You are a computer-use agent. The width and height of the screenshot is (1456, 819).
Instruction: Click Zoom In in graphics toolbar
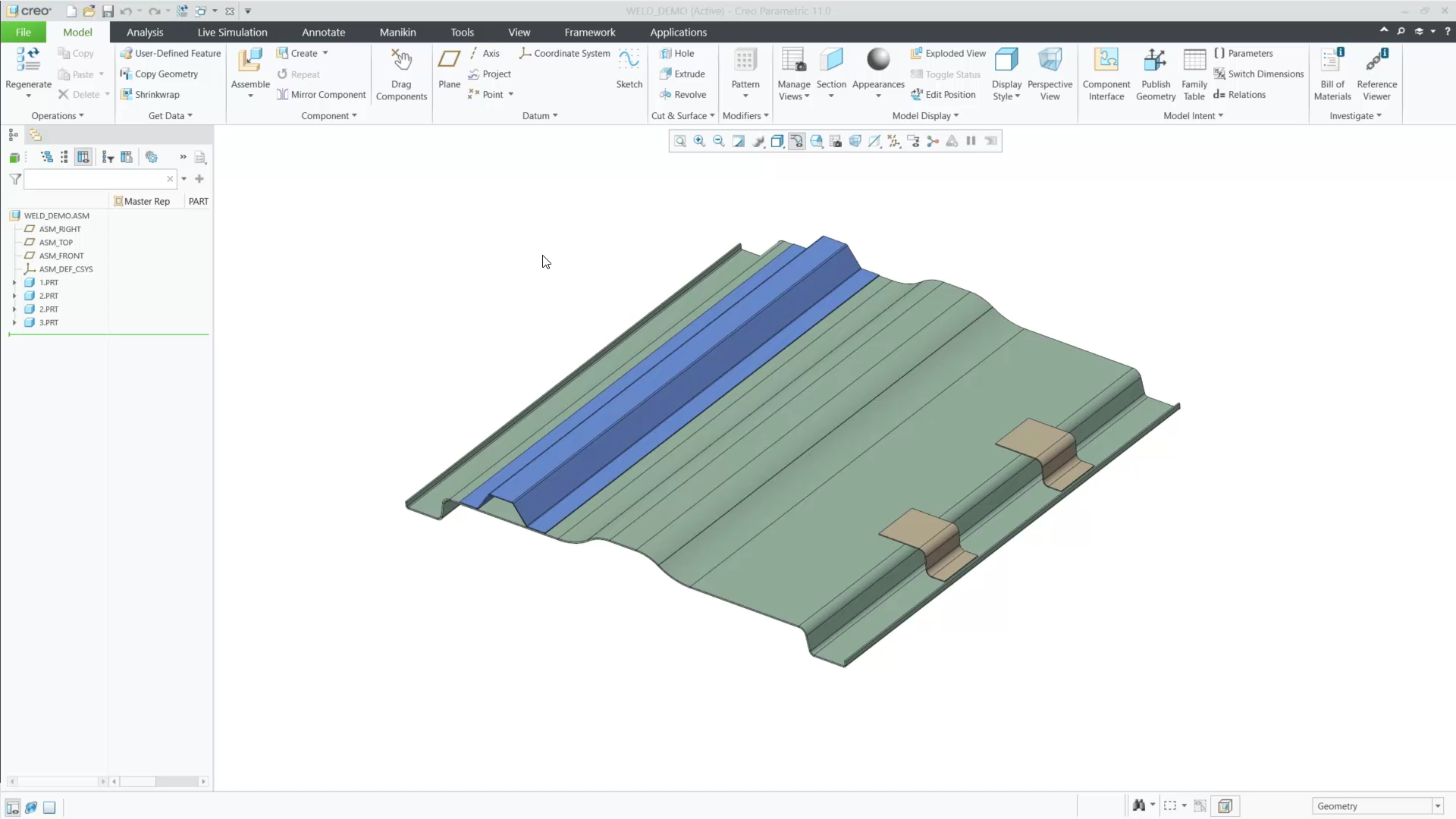pyautogui.click(x=699, y=141)
